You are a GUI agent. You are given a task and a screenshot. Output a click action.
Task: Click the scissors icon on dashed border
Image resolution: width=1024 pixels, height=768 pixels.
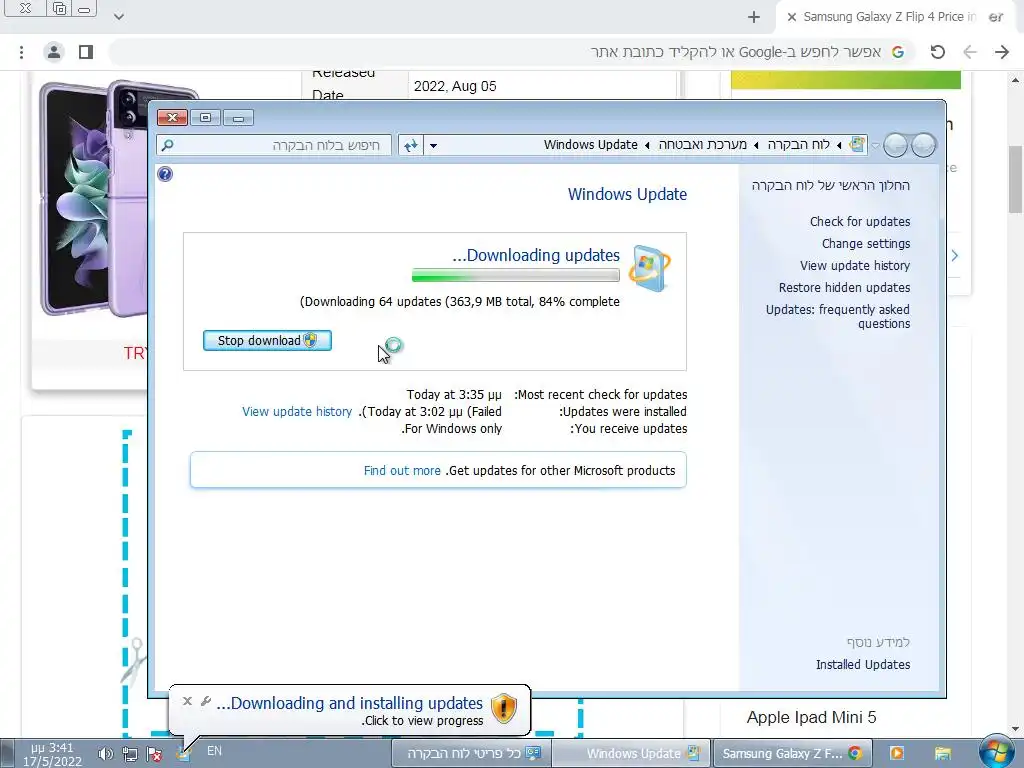133,661
